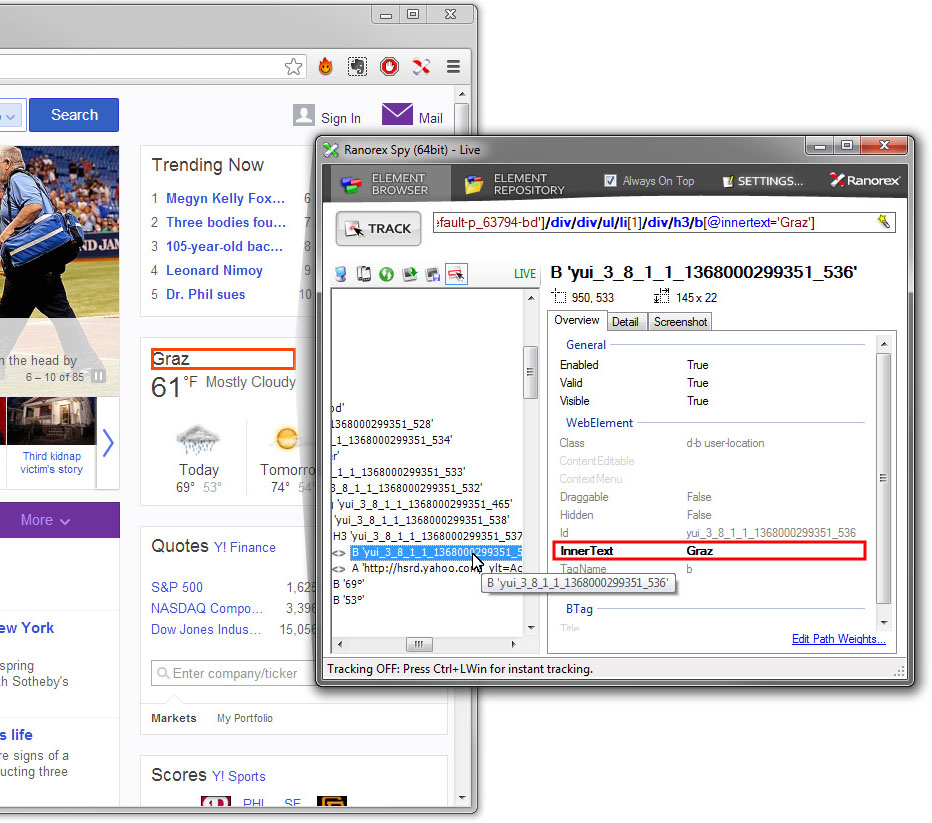Screen dimensions: 932x823
Task: Open the Y! Finance link
Action: [244, 547]
